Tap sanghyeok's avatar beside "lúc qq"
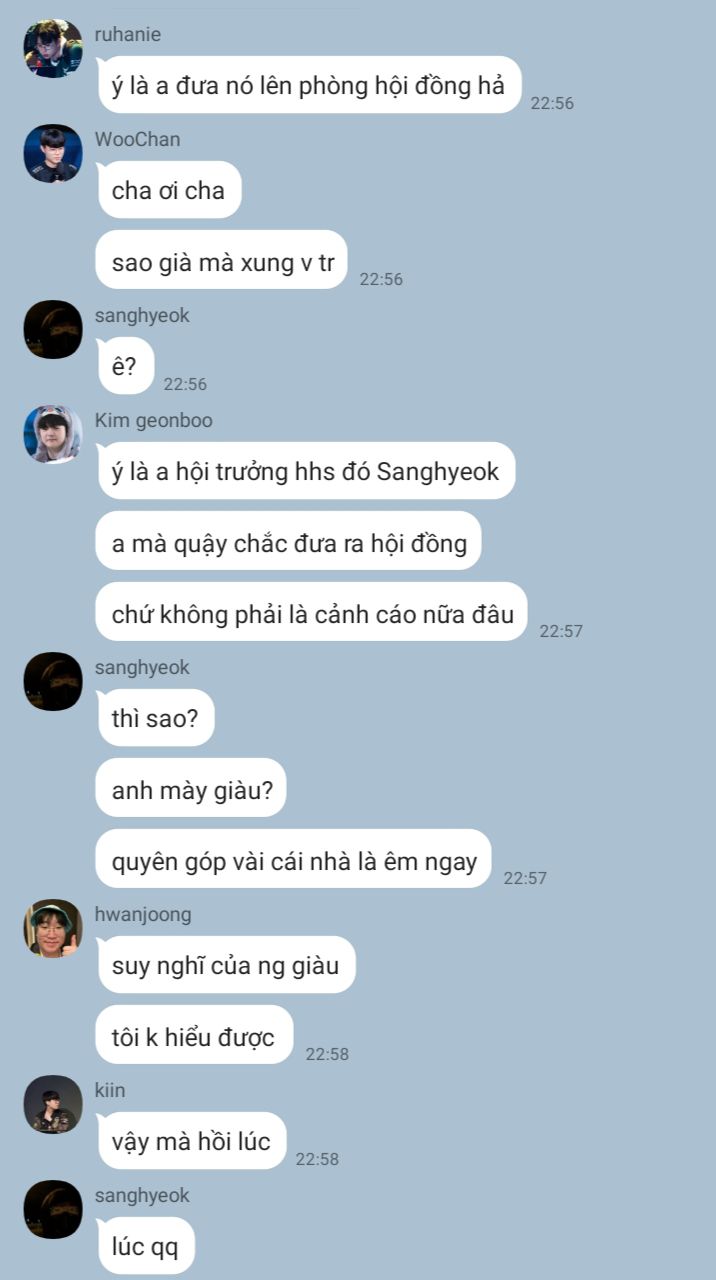This screenshot has width=716, height=1280. (x=53, y=1209)
